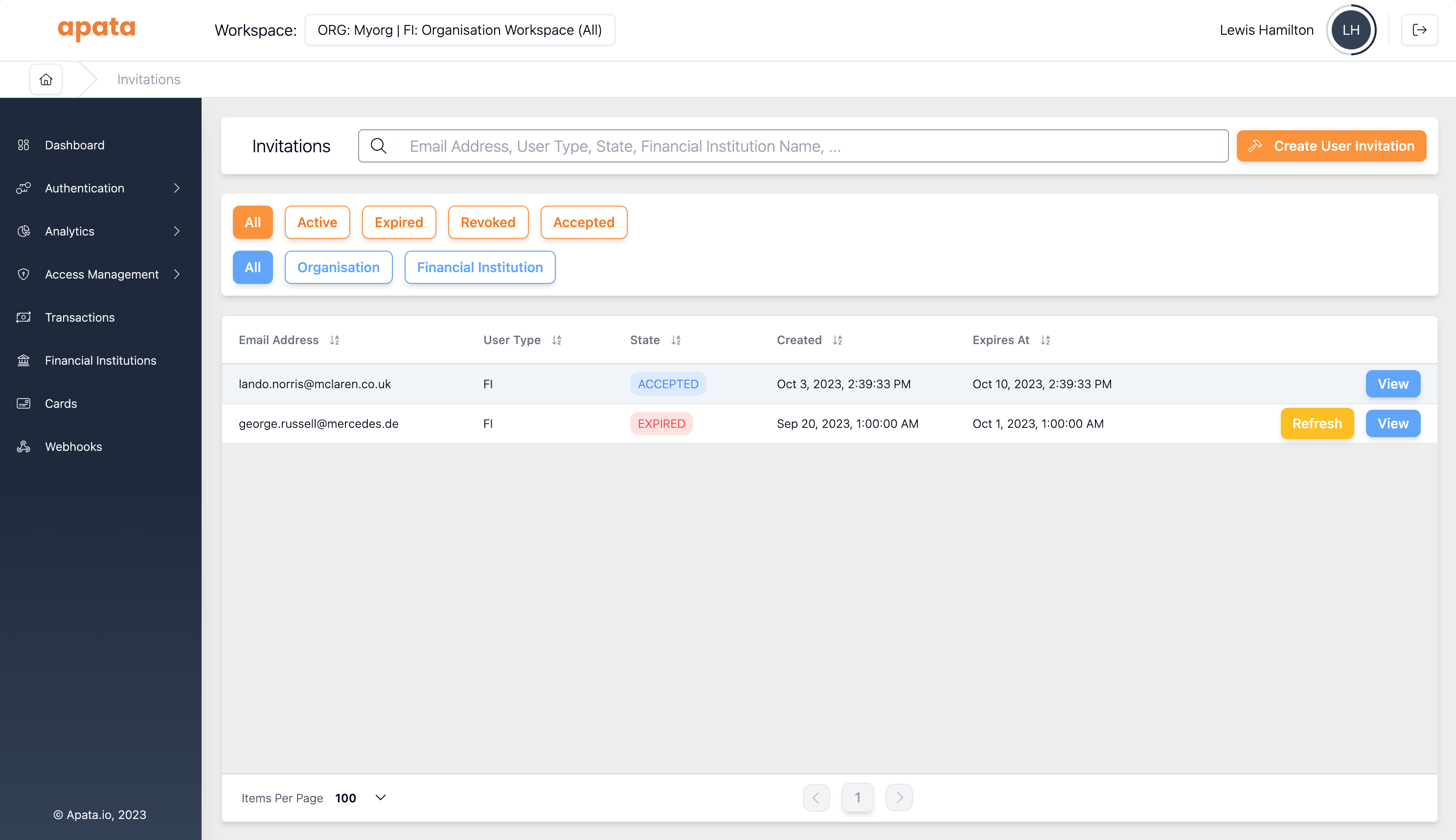Expand the Access Management submenu

click(x=177, y=274)
